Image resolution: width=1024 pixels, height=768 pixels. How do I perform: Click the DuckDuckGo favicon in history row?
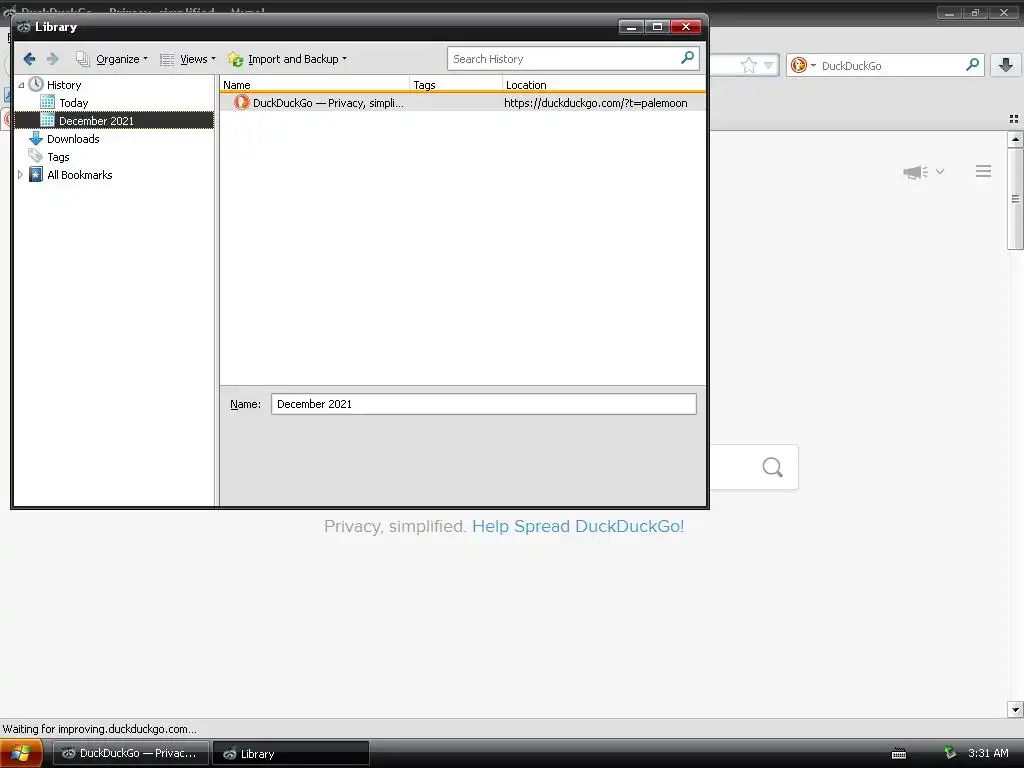point(242,103)
